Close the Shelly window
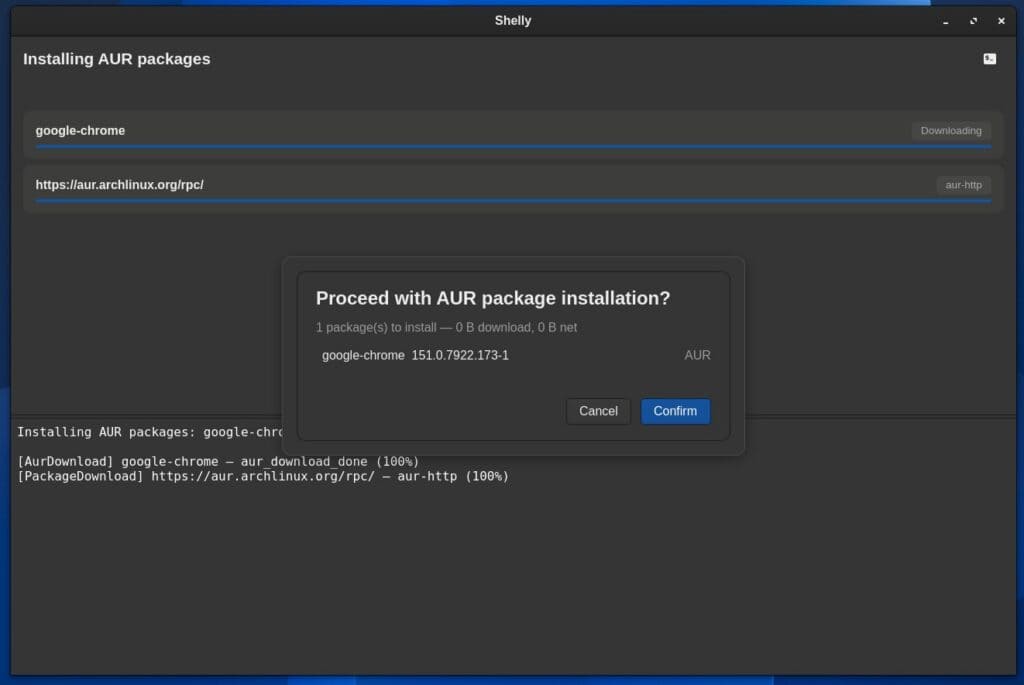1024x685 pixels. pyautogui.click(x=1001, y=21)
